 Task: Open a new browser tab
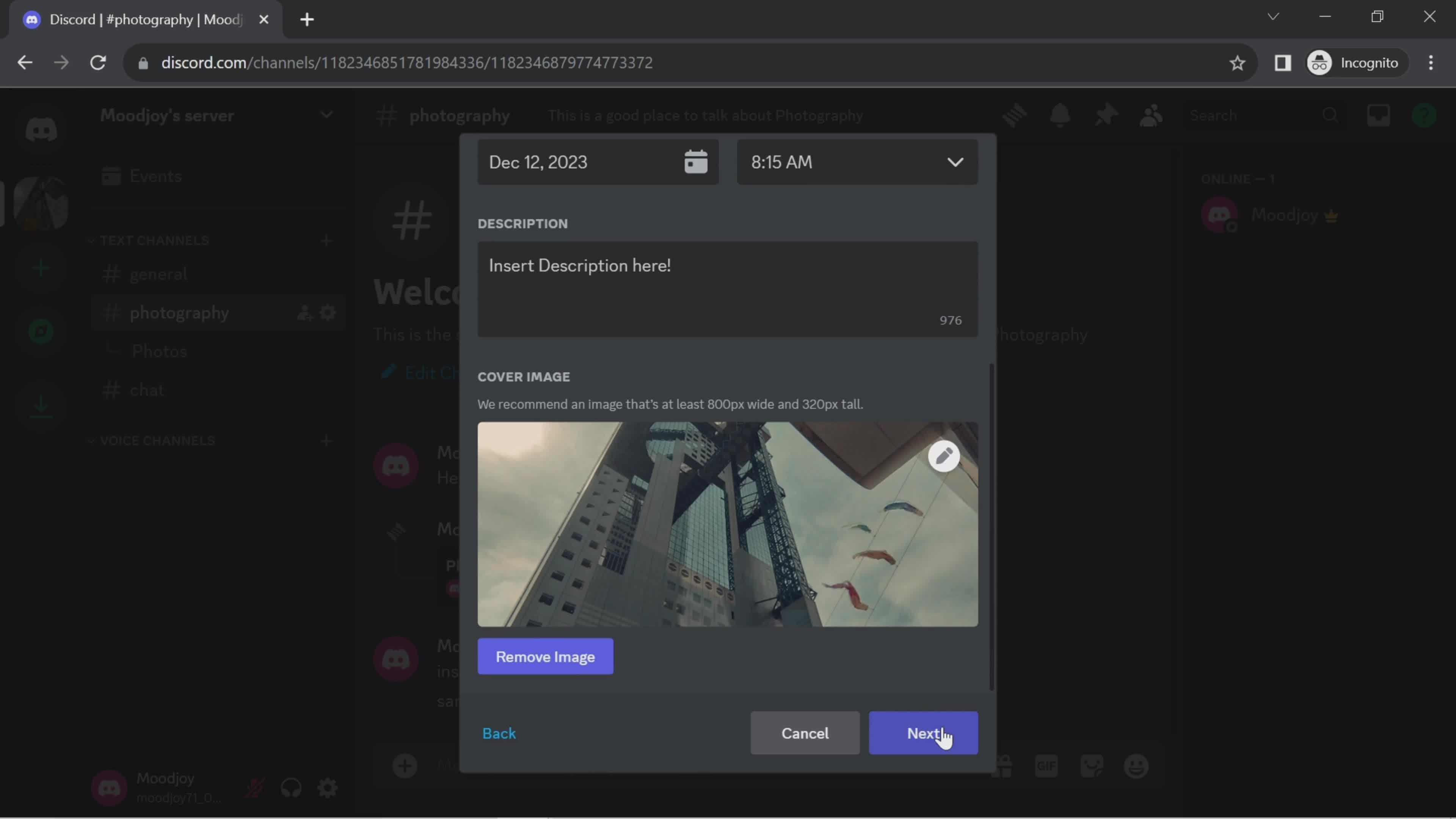[307, 19]
